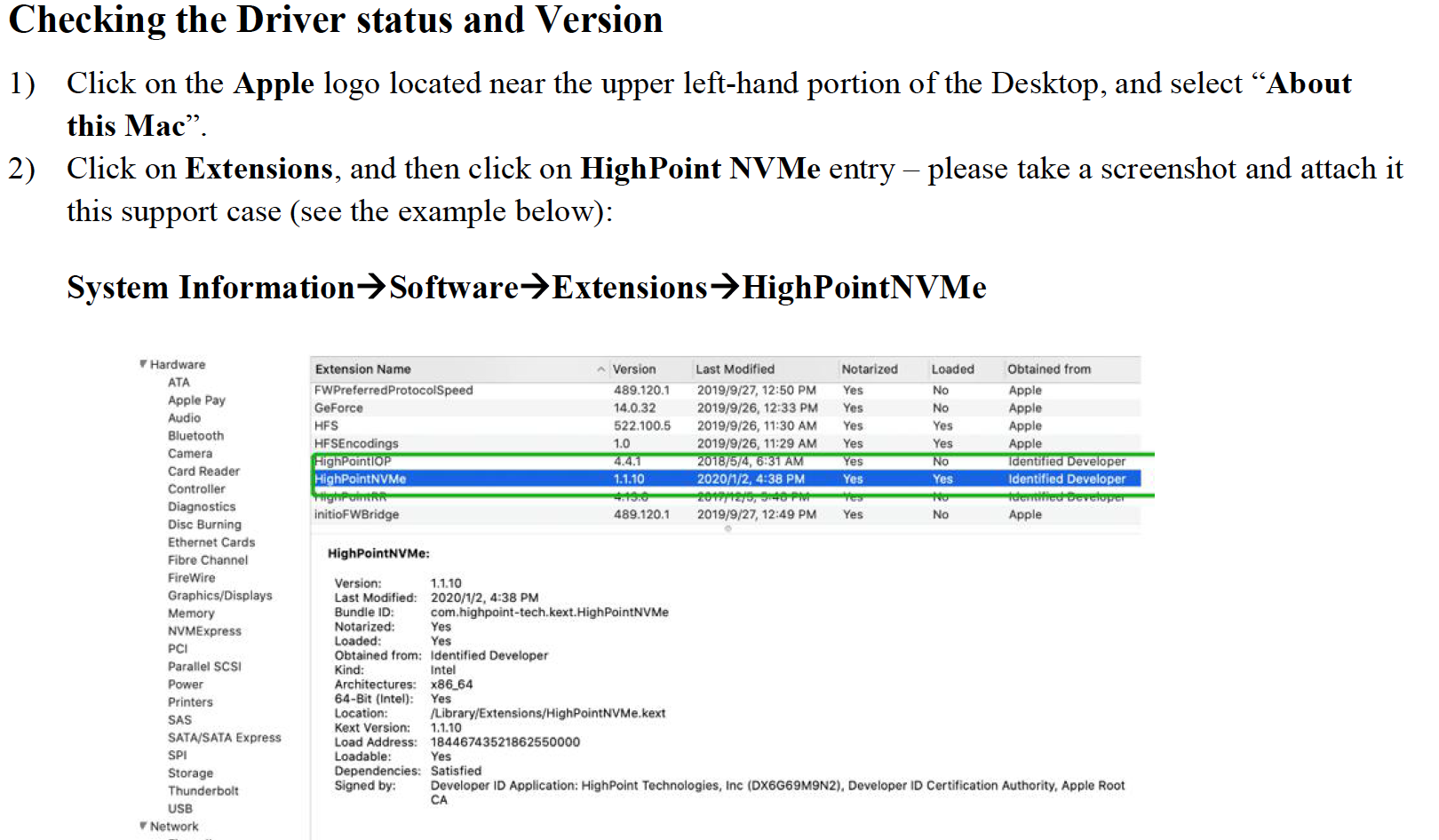Select ATA in the hardware sidebar
1439x840 pixels.
point(179,382)
